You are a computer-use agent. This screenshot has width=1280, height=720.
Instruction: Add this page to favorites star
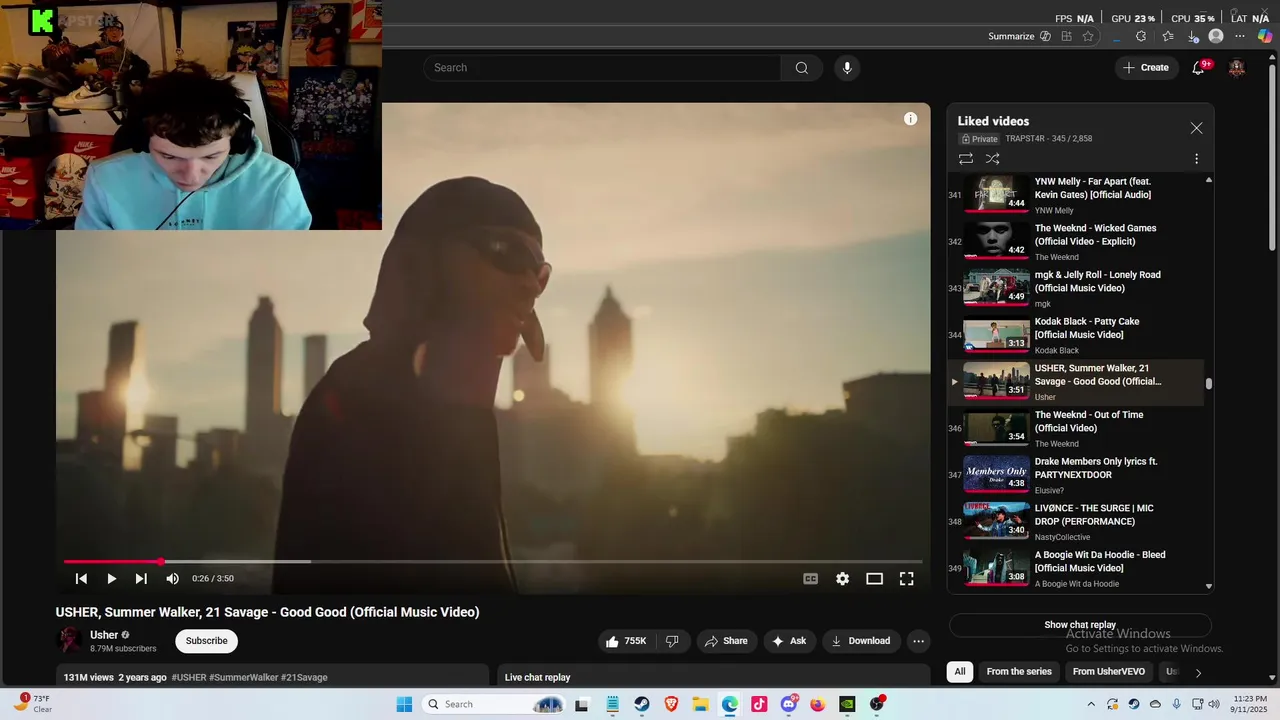(x=1088, y=36)
